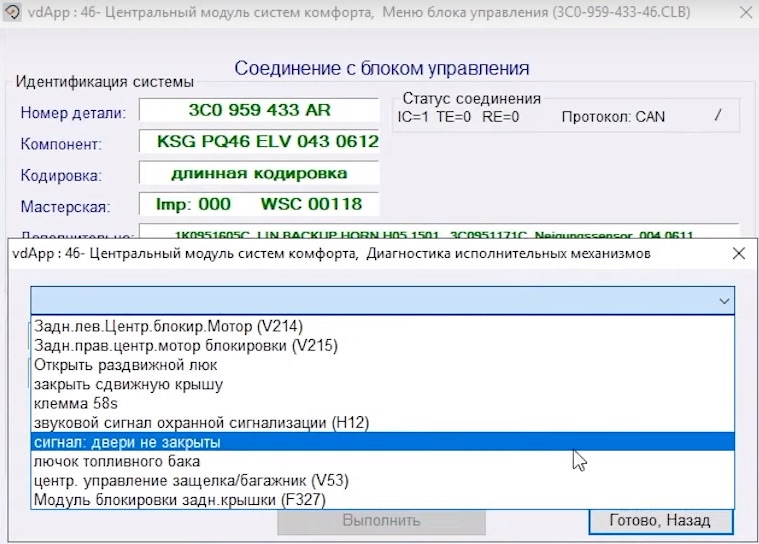Close the actuator diagnostics dialog
759x544 pixels.
point(739,253)
